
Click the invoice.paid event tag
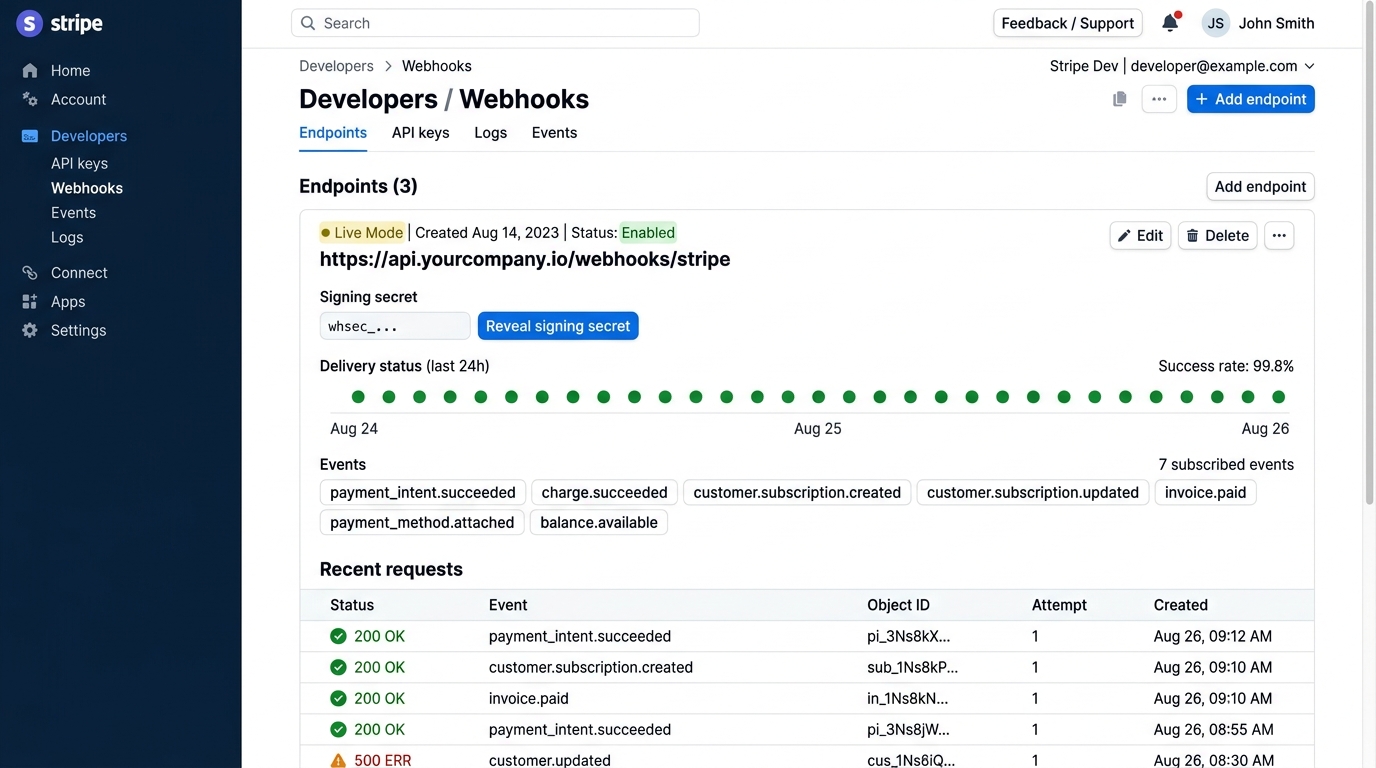tap(1205, 492)
